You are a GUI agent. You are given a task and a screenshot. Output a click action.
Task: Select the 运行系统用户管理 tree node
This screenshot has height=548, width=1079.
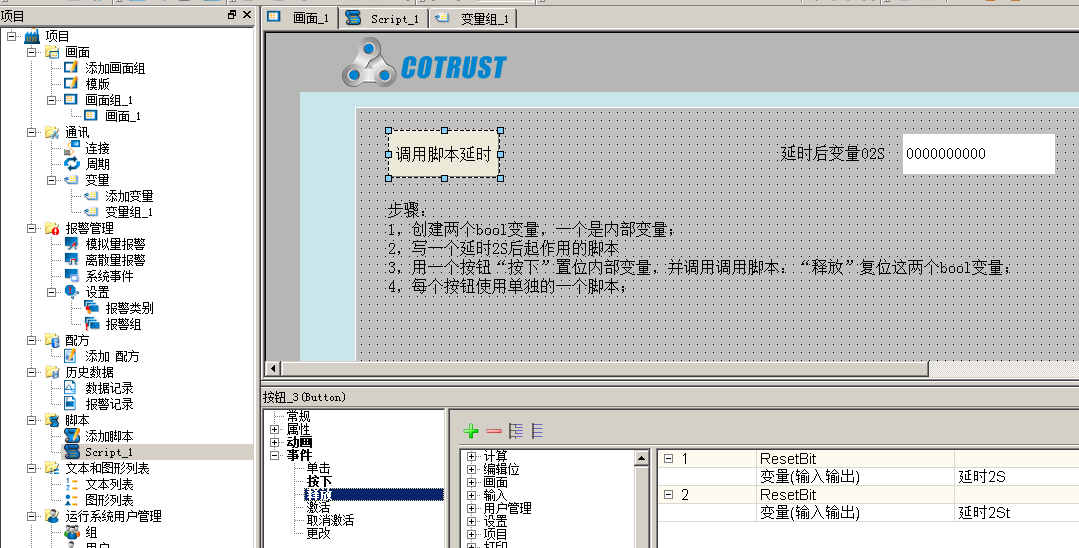[x=113, y=516]
